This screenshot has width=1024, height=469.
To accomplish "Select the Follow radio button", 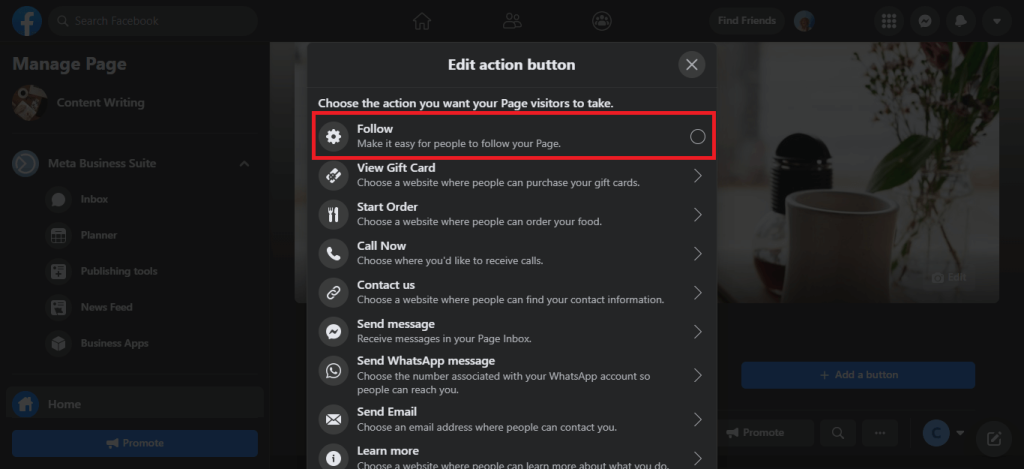I will point(697,136).
